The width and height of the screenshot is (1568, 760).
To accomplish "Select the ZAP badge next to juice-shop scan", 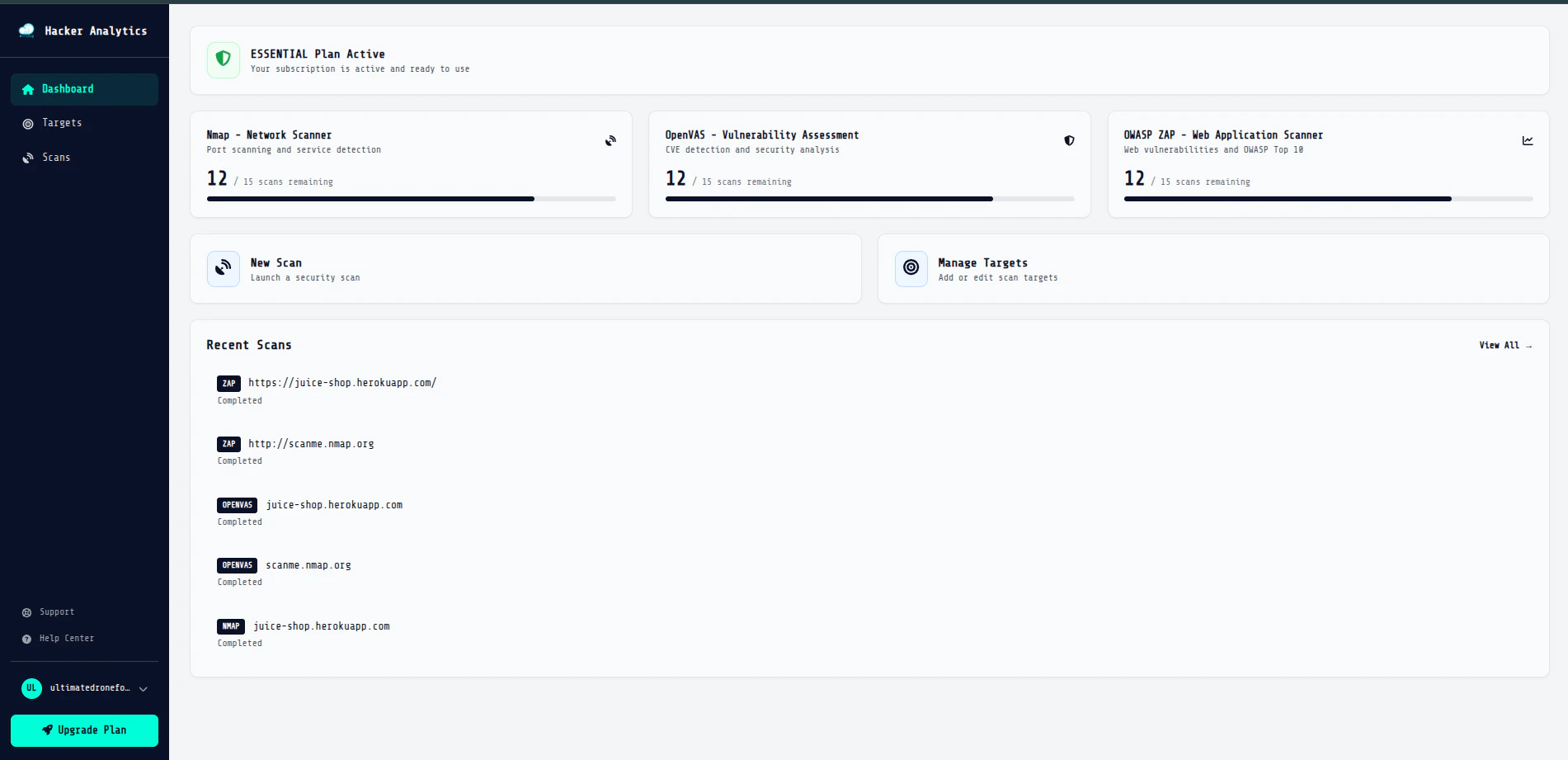I will [228, 383].
